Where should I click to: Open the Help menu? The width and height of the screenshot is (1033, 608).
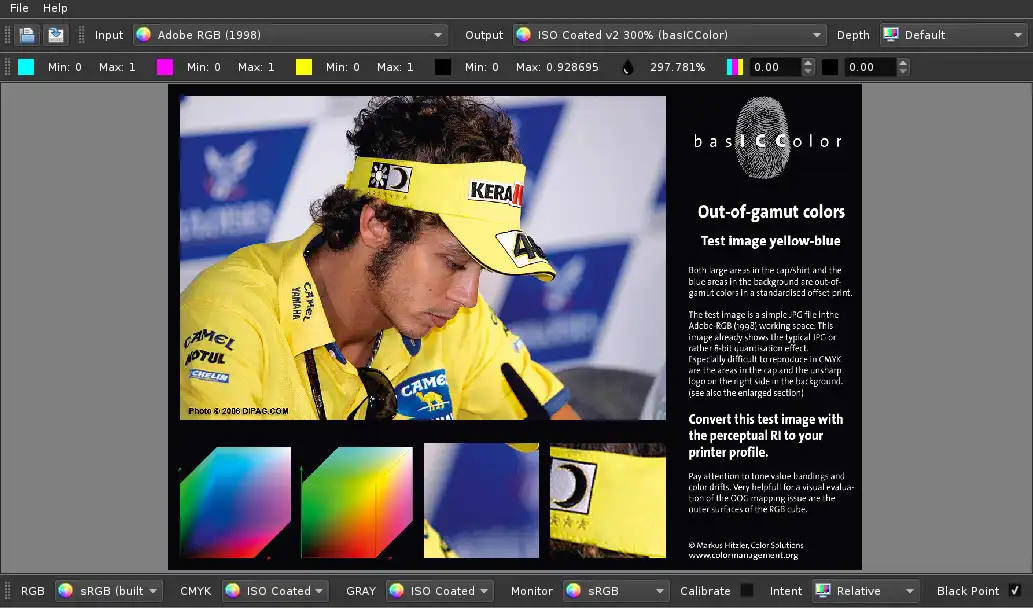point(55,8)
